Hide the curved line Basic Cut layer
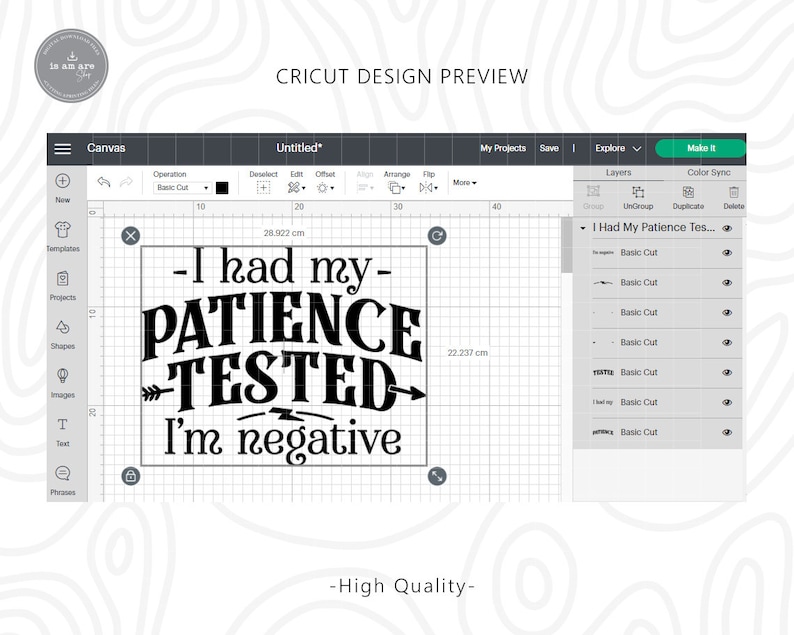 pos(727,283)
